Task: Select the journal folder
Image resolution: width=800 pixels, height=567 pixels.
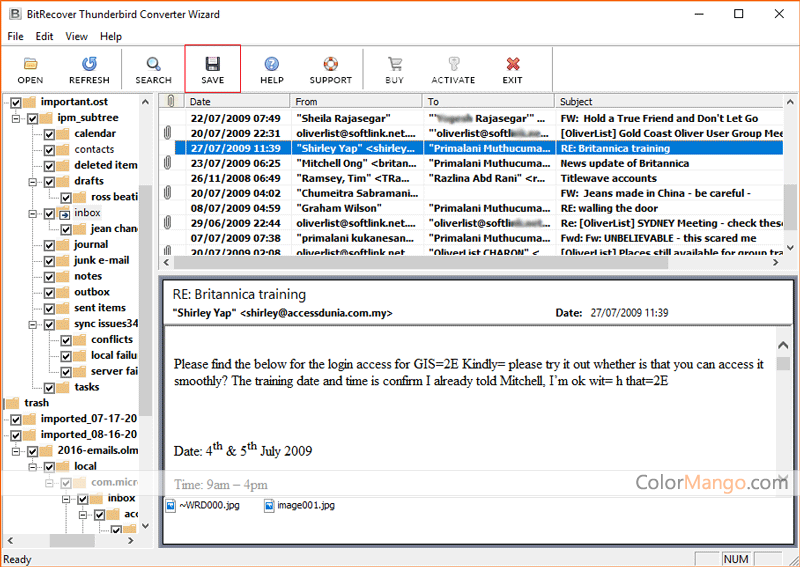Action: (x=91, y=244)
